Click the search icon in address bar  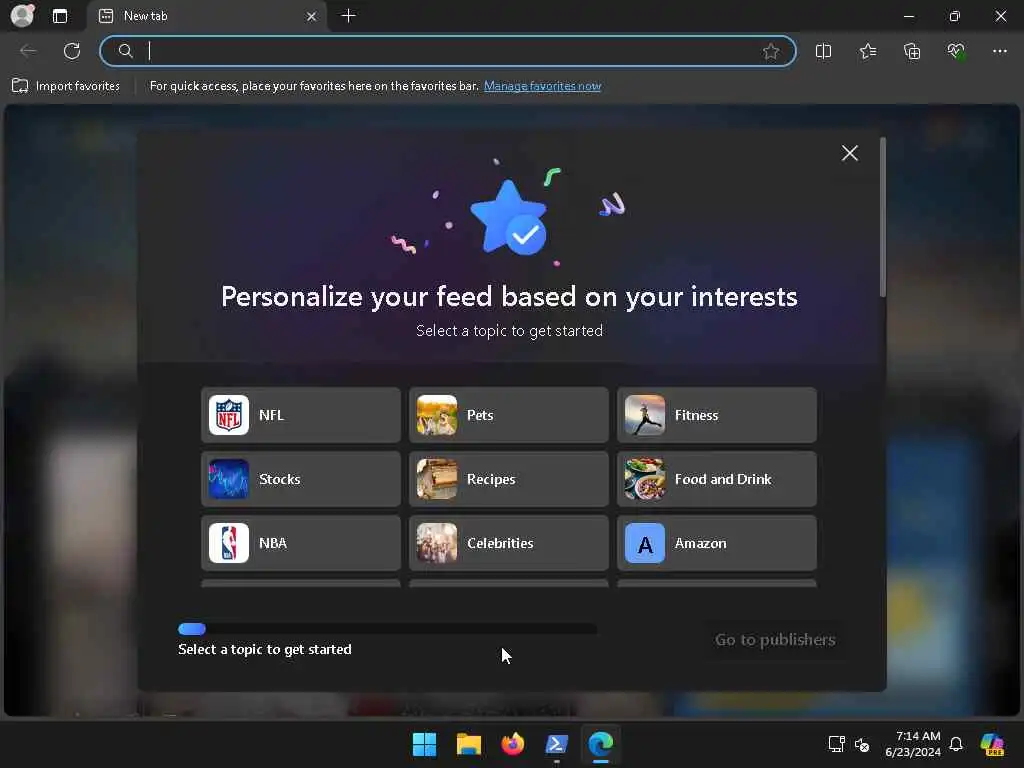[x=125, y=51]
